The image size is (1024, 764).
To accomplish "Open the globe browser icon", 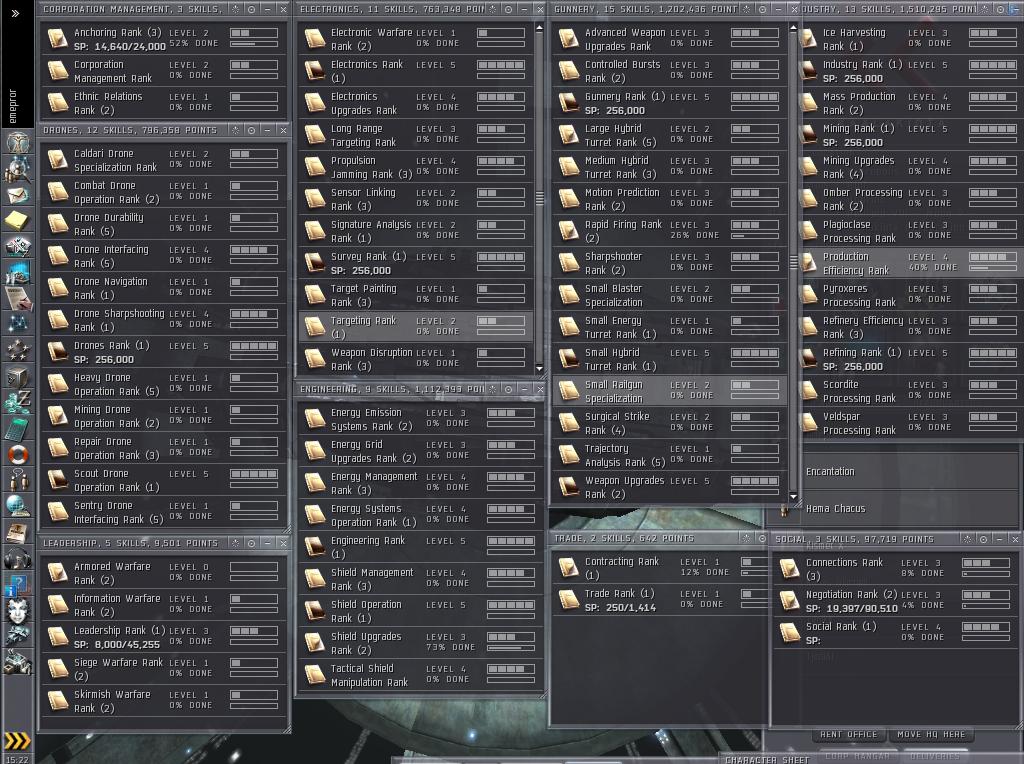I will point(18,506).
